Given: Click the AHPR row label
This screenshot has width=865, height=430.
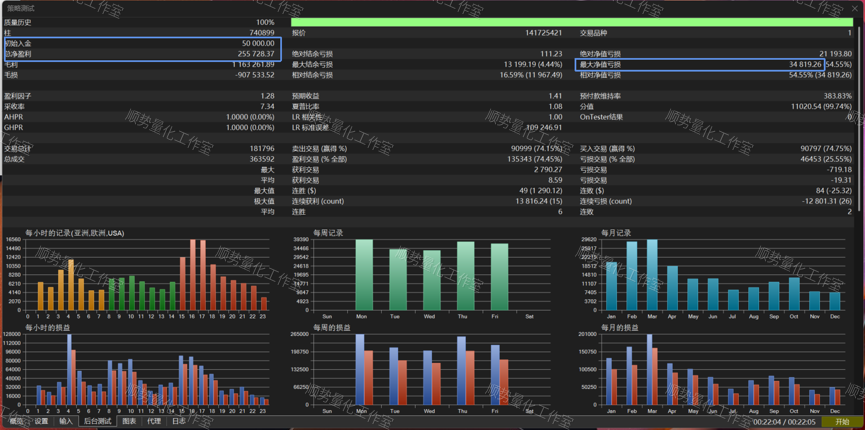Looking at the screenshot, I should 14,116.
